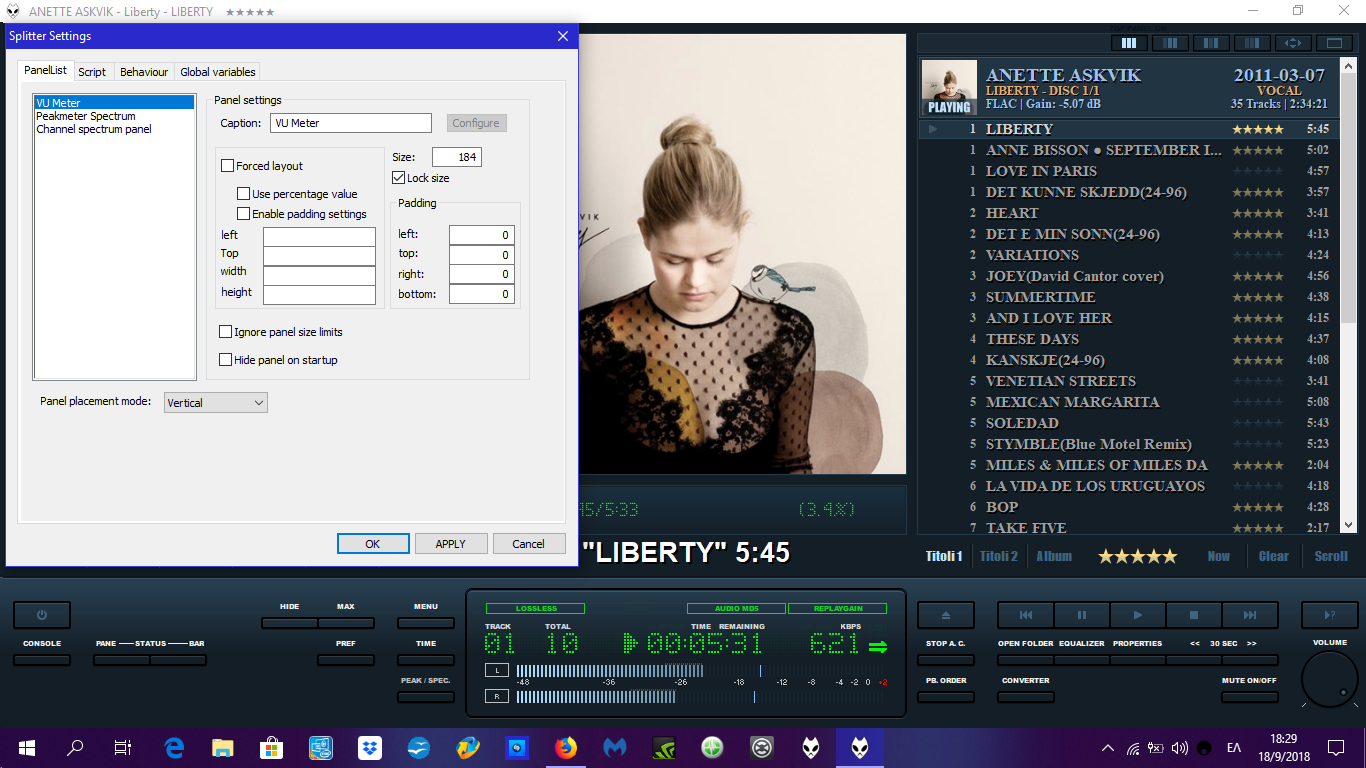This screenshot has width=1366, height=768.
Task: Enable the Forced layout checkbox
Action: 228,166
